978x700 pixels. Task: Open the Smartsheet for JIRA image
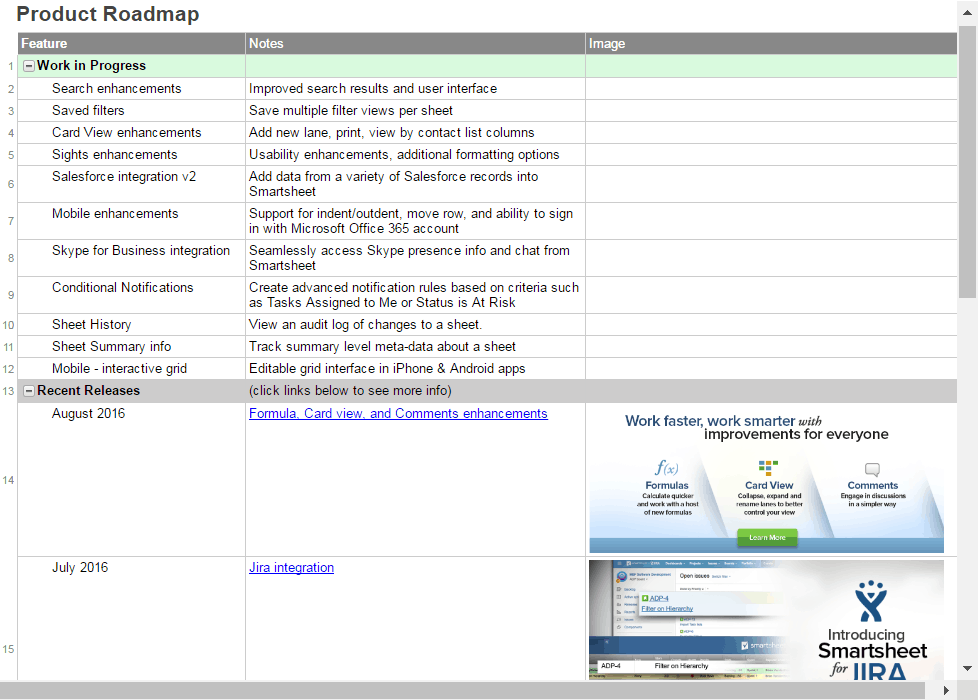767,620
